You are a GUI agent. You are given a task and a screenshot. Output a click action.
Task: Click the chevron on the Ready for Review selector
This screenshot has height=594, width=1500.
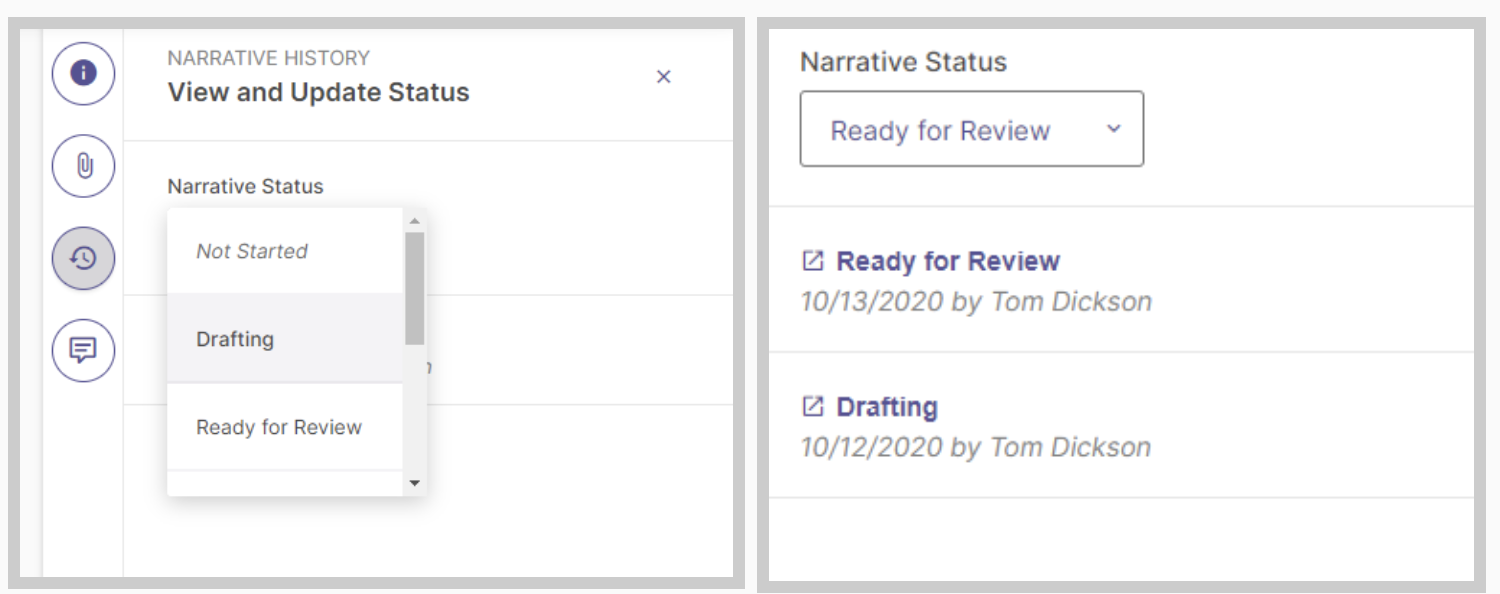point(1113,128)
